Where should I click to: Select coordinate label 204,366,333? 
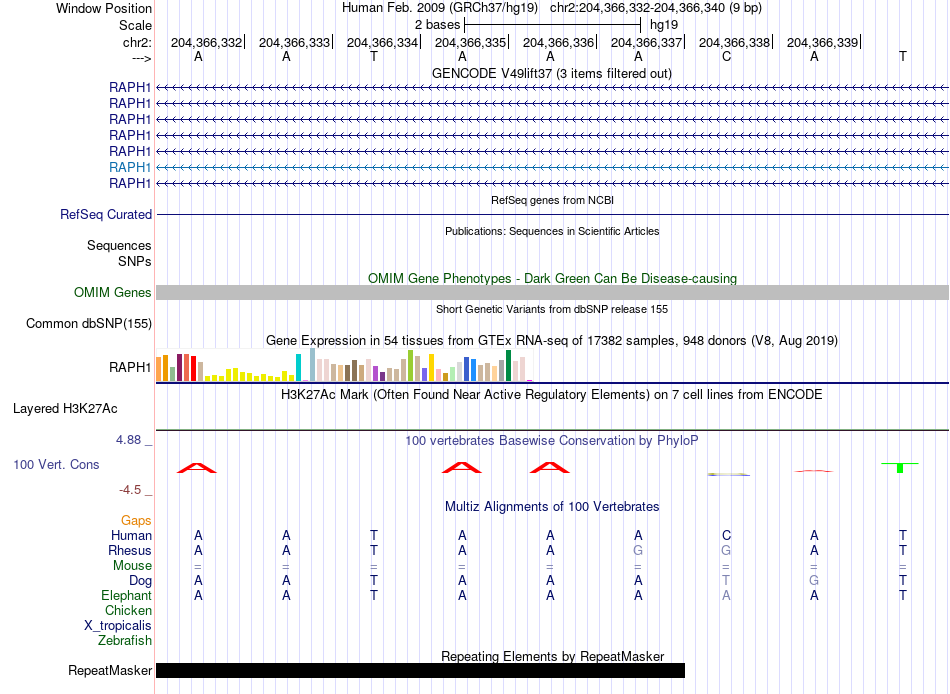[x=294, y=42]
